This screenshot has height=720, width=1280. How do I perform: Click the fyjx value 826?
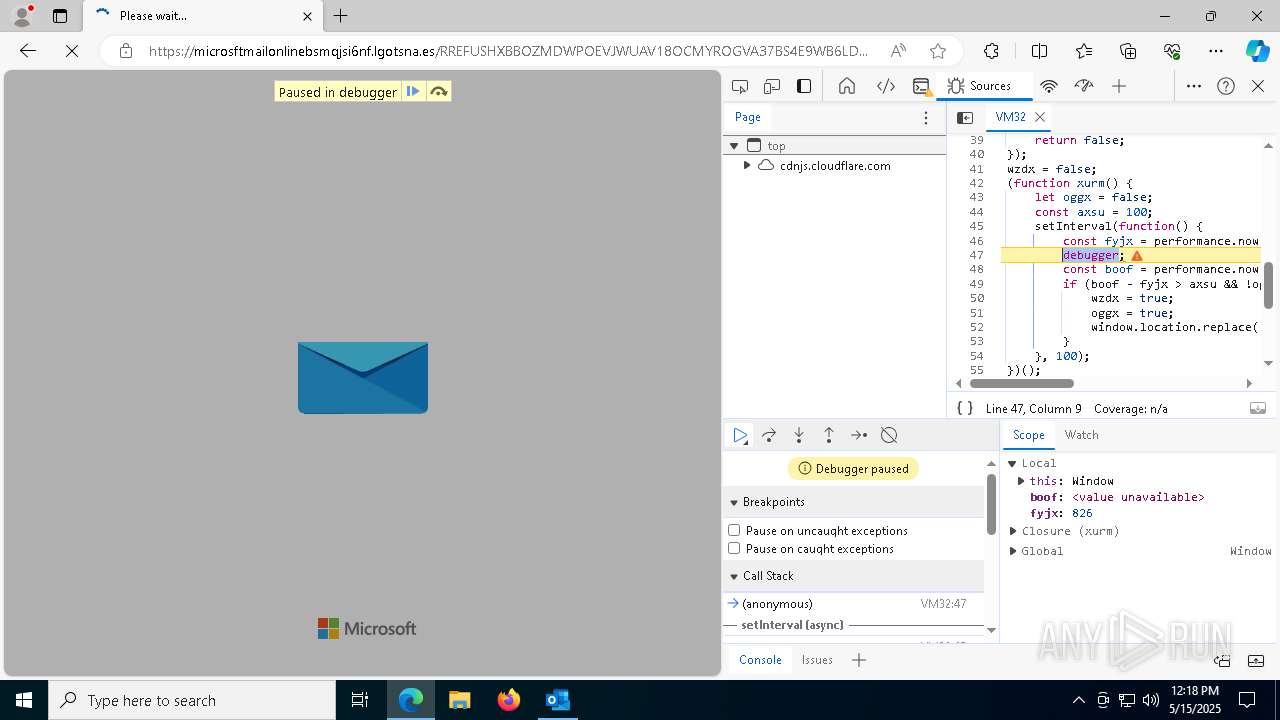tap(1082, 513)
